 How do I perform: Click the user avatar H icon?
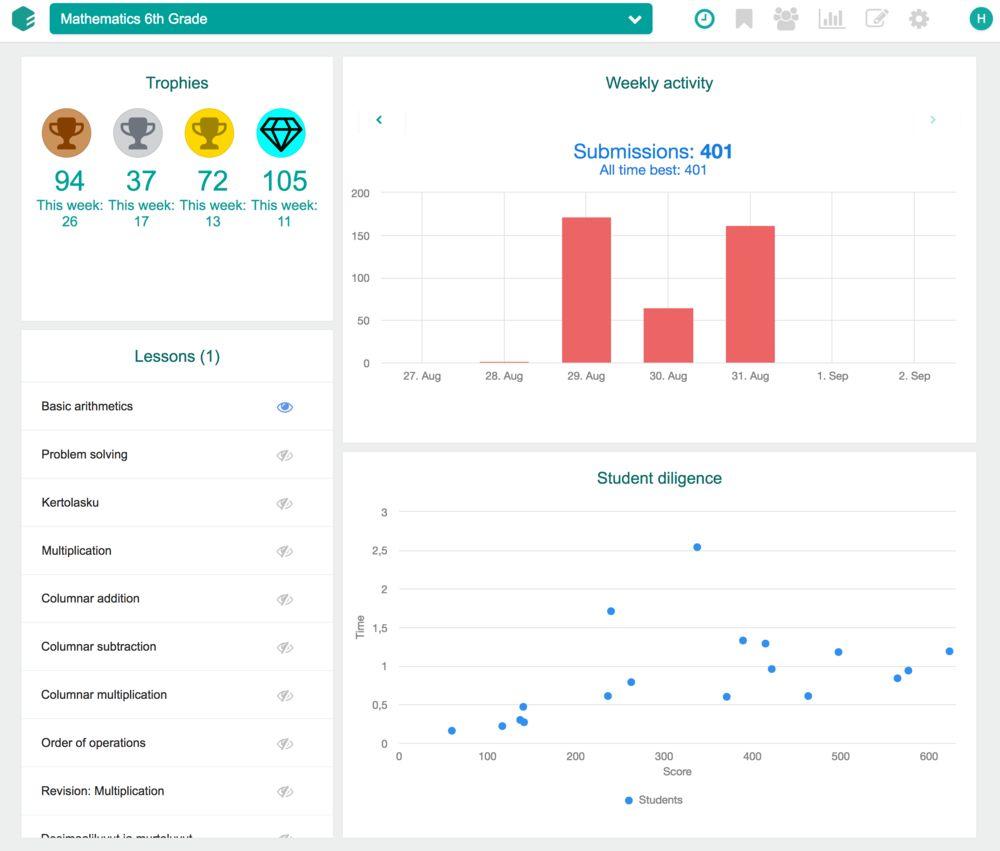tap(981, 19)
